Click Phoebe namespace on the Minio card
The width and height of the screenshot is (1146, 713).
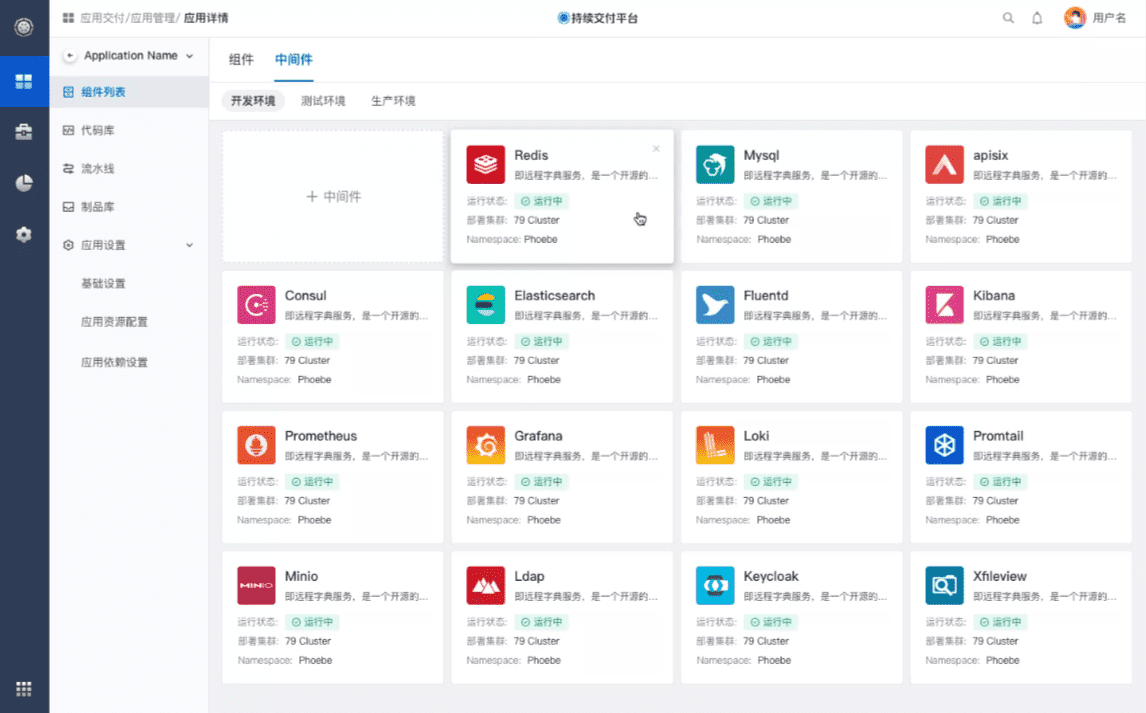coord(316,660)
